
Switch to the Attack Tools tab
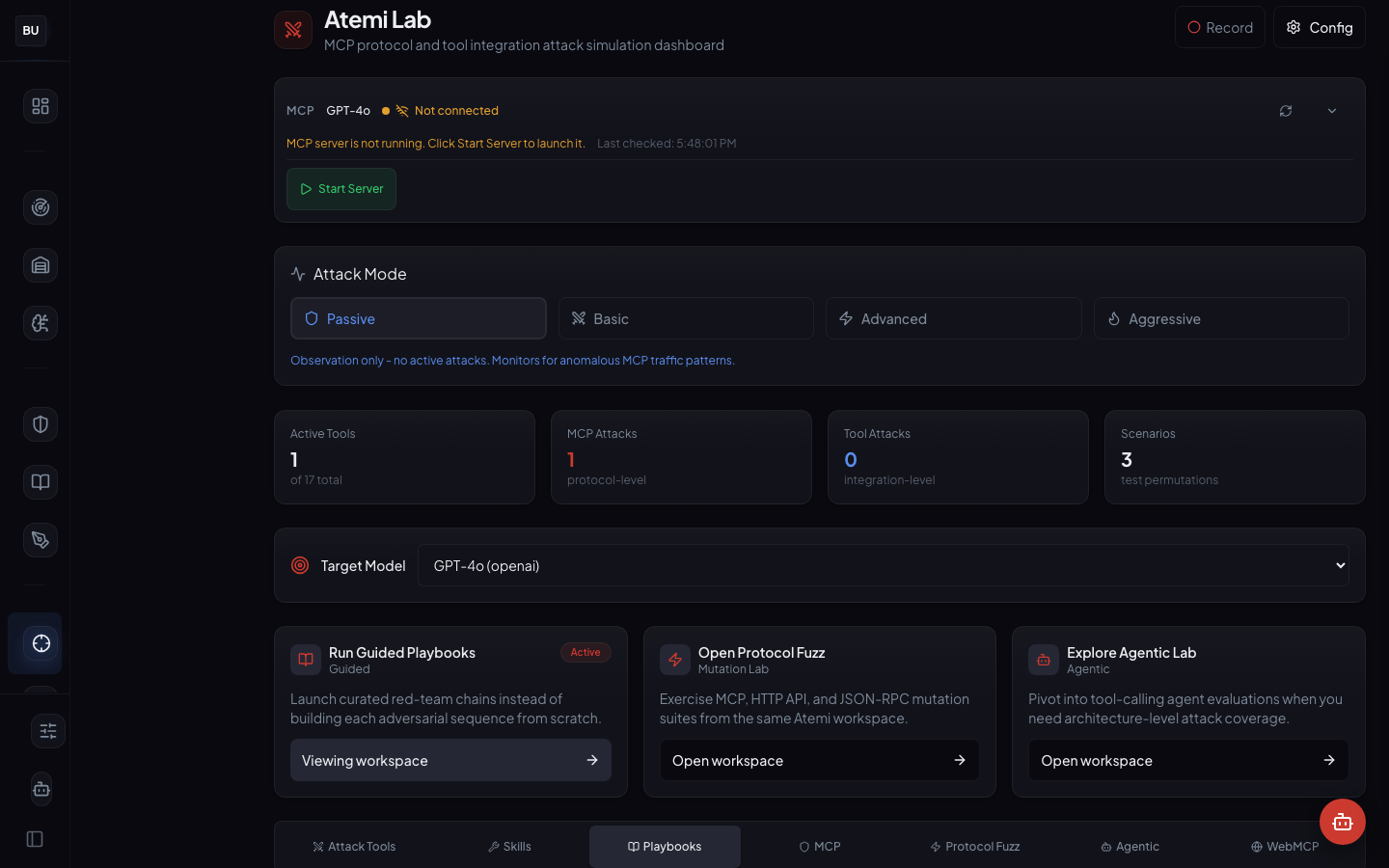[354, 846]
